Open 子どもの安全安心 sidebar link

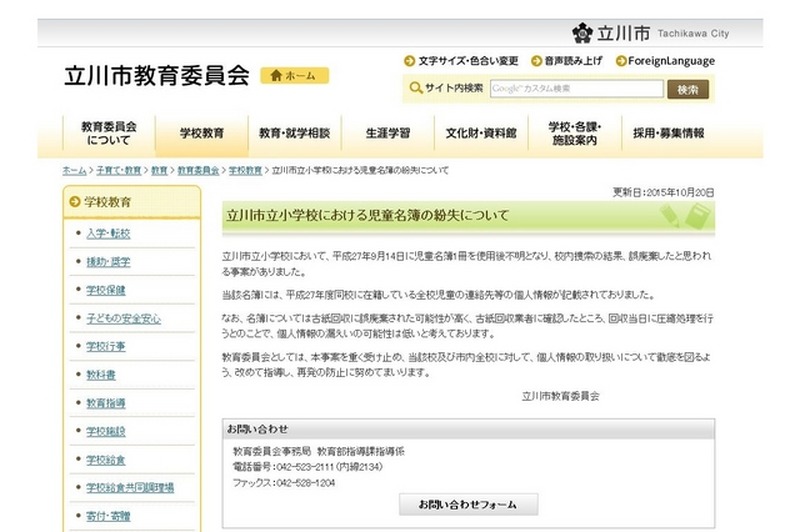click(x=123, y=319)
